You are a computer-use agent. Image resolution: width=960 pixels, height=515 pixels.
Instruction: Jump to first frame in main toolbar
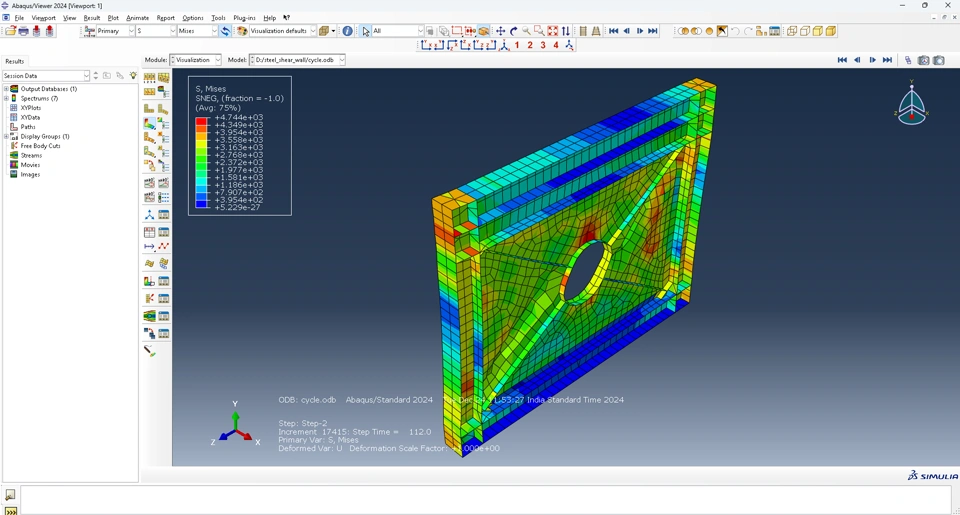coord(613,31)
